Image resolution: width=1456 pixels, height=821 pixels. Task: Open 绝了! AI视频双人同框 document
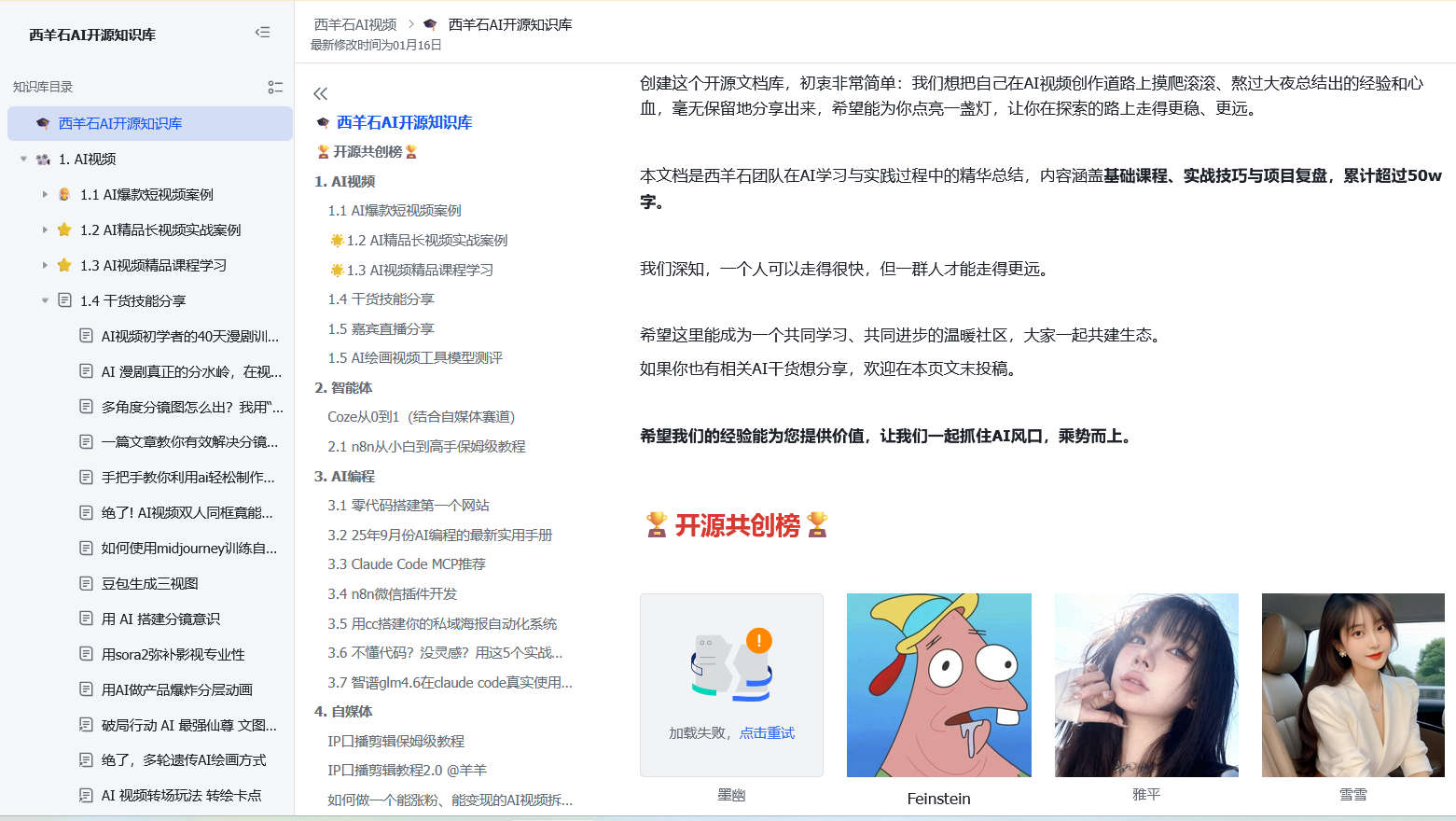pyautogui.click(x=187, y=512)
